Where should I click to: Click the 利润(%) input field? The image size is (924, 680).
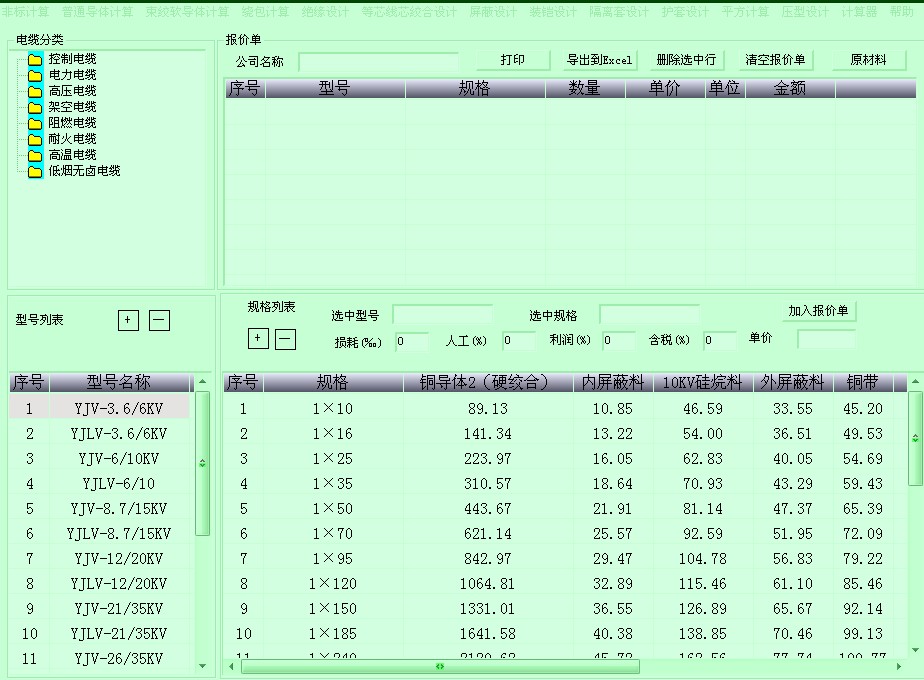tap(619, 341)
